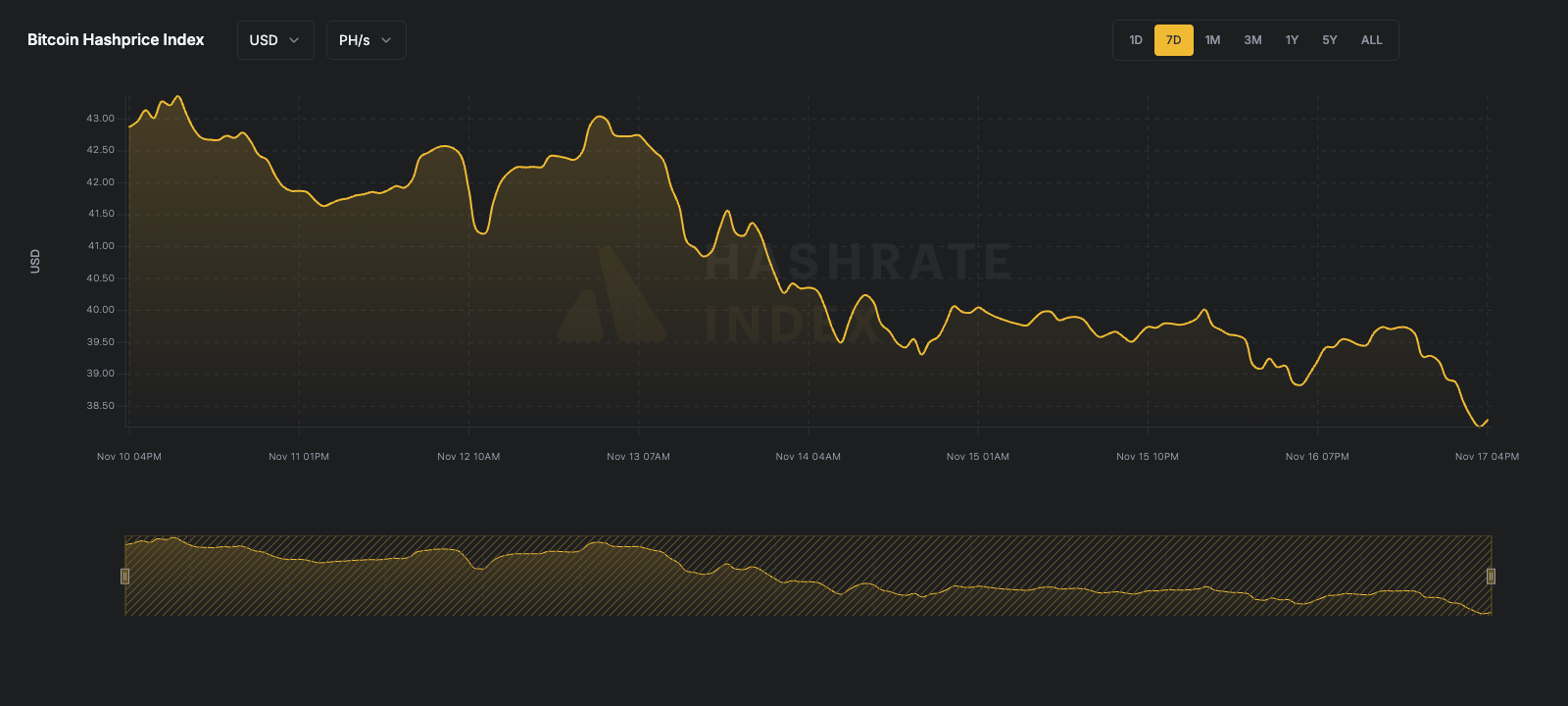1568x706 pixels.
Task: Click the Nov 15 01AM axis label
Action: 978,457
